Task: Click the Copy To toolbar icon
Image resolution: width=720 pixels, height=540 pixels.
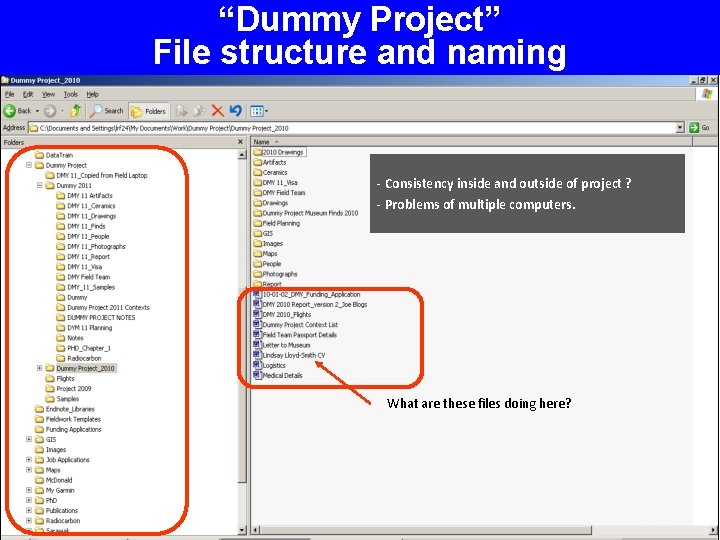Action: [x=199, y=111]
